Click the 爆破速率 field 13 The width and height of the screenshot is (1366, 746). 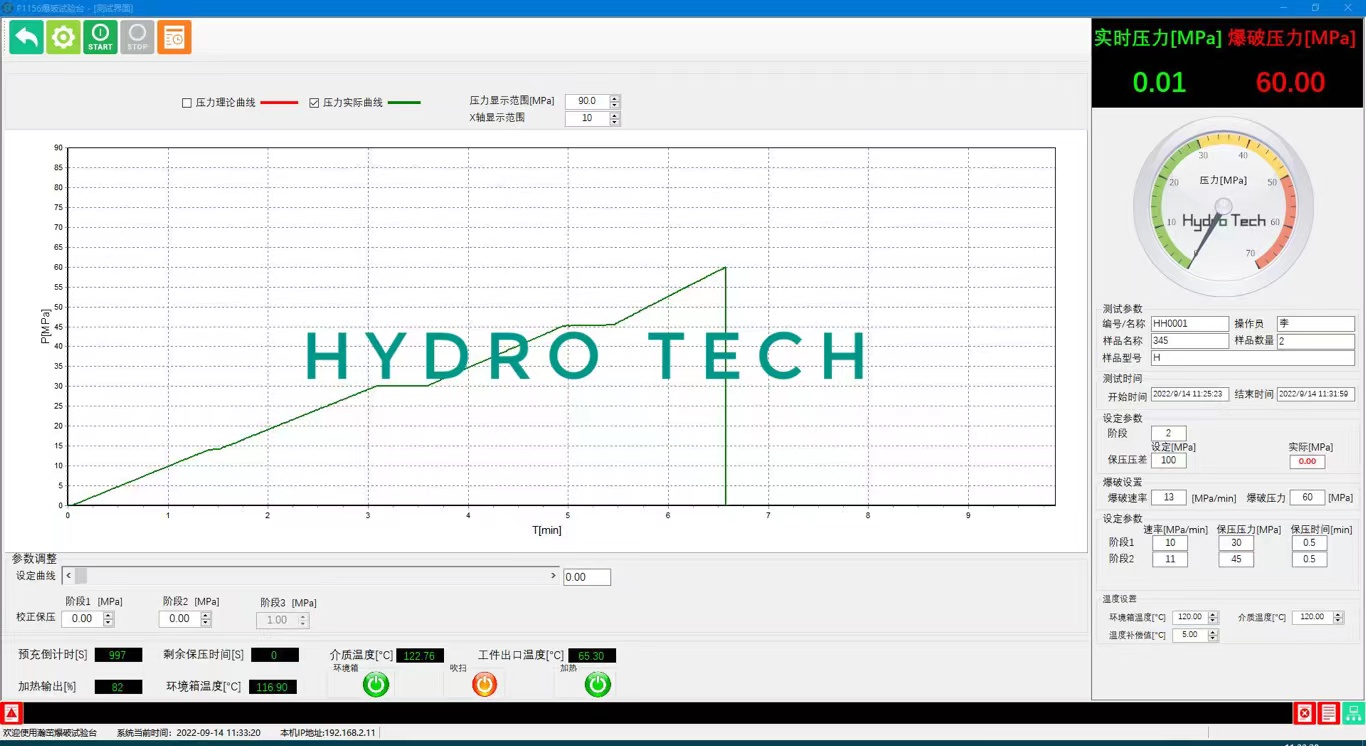pyautogui.click(x=1168, y=497)
